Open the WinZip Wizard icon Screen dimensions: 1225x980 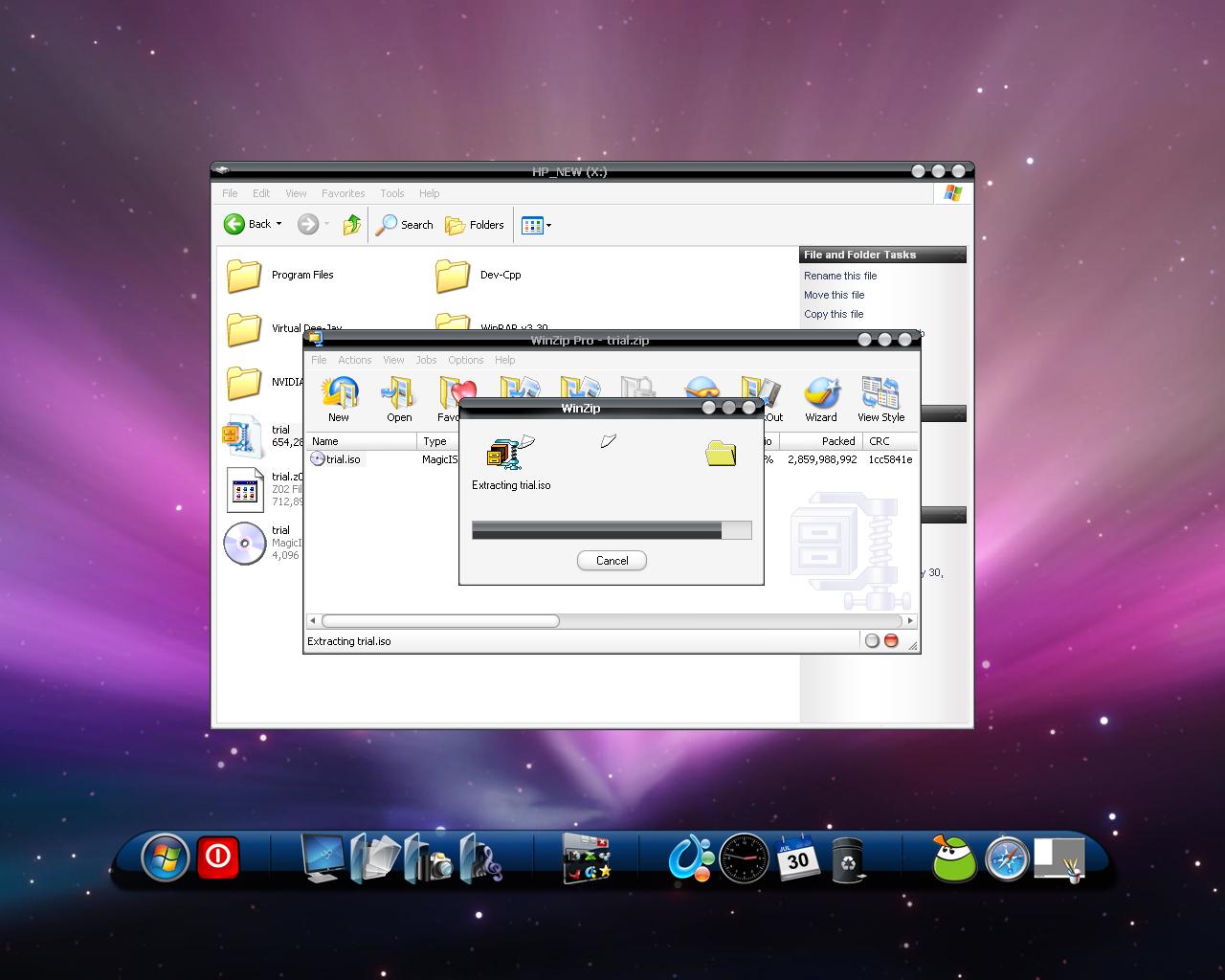(x=820, y=399)
